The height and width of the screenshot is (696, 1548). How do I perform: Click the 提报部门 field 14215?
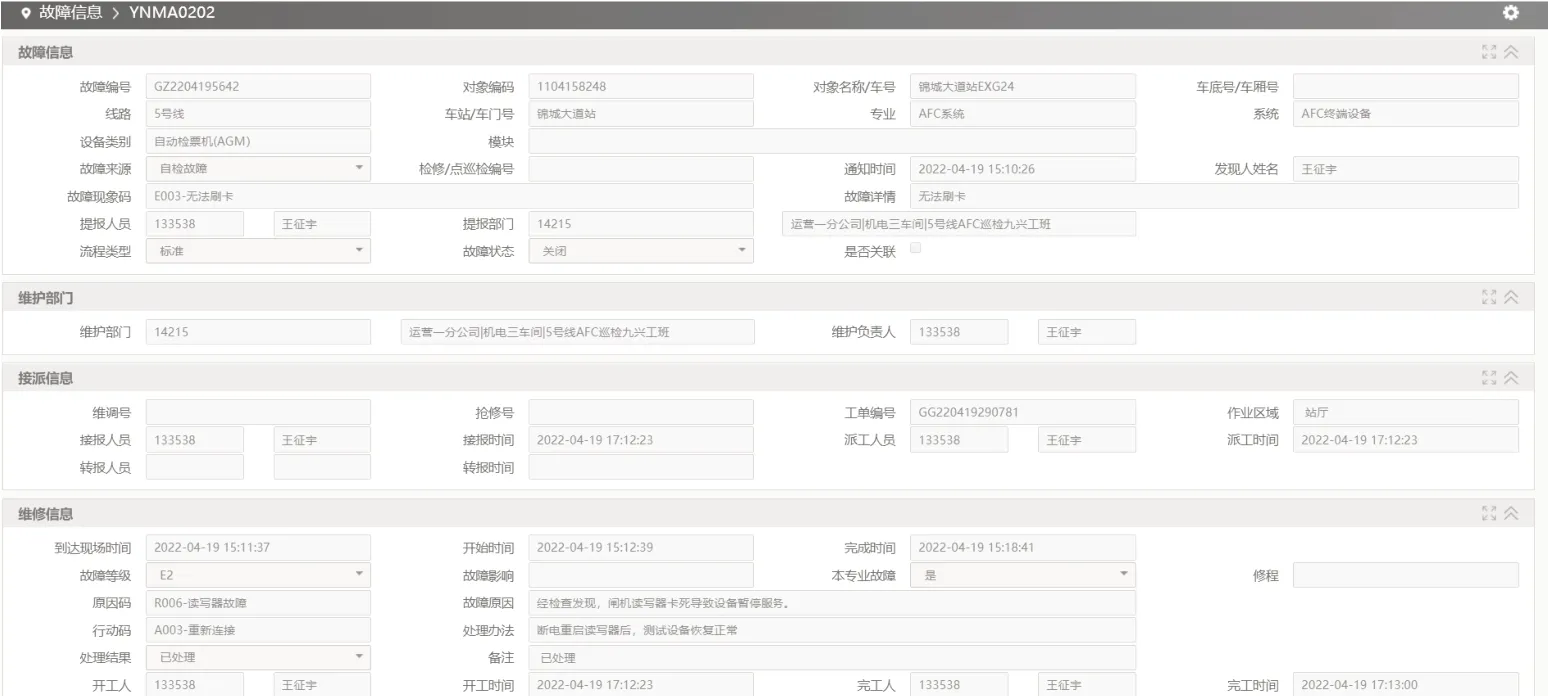point(641,224)
